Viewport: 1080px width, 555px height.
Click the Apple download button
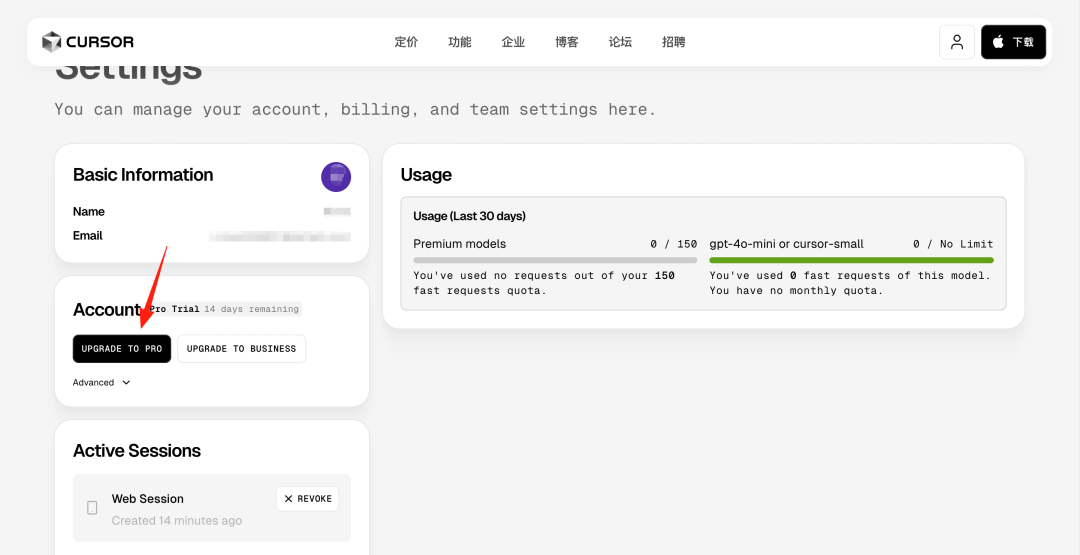point(1013,42)
